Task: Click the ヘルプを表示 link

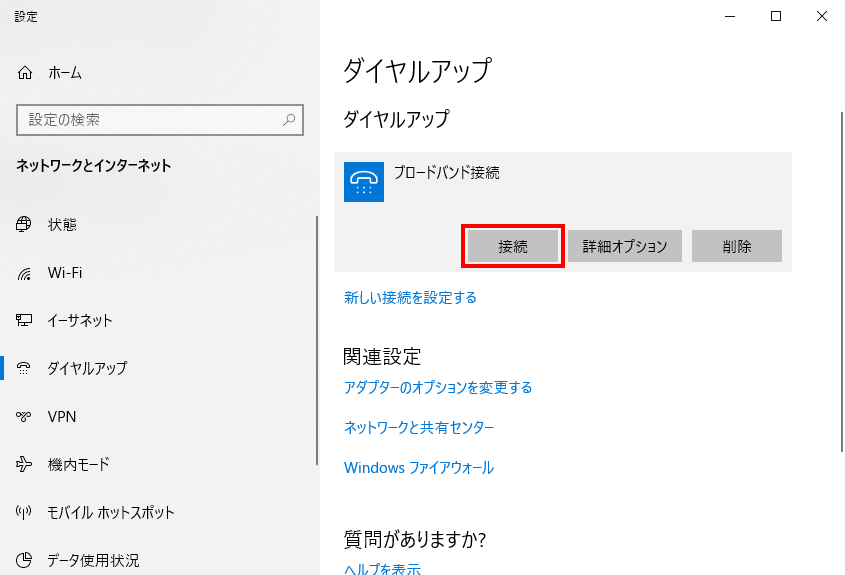Action: tap(382, 568)
